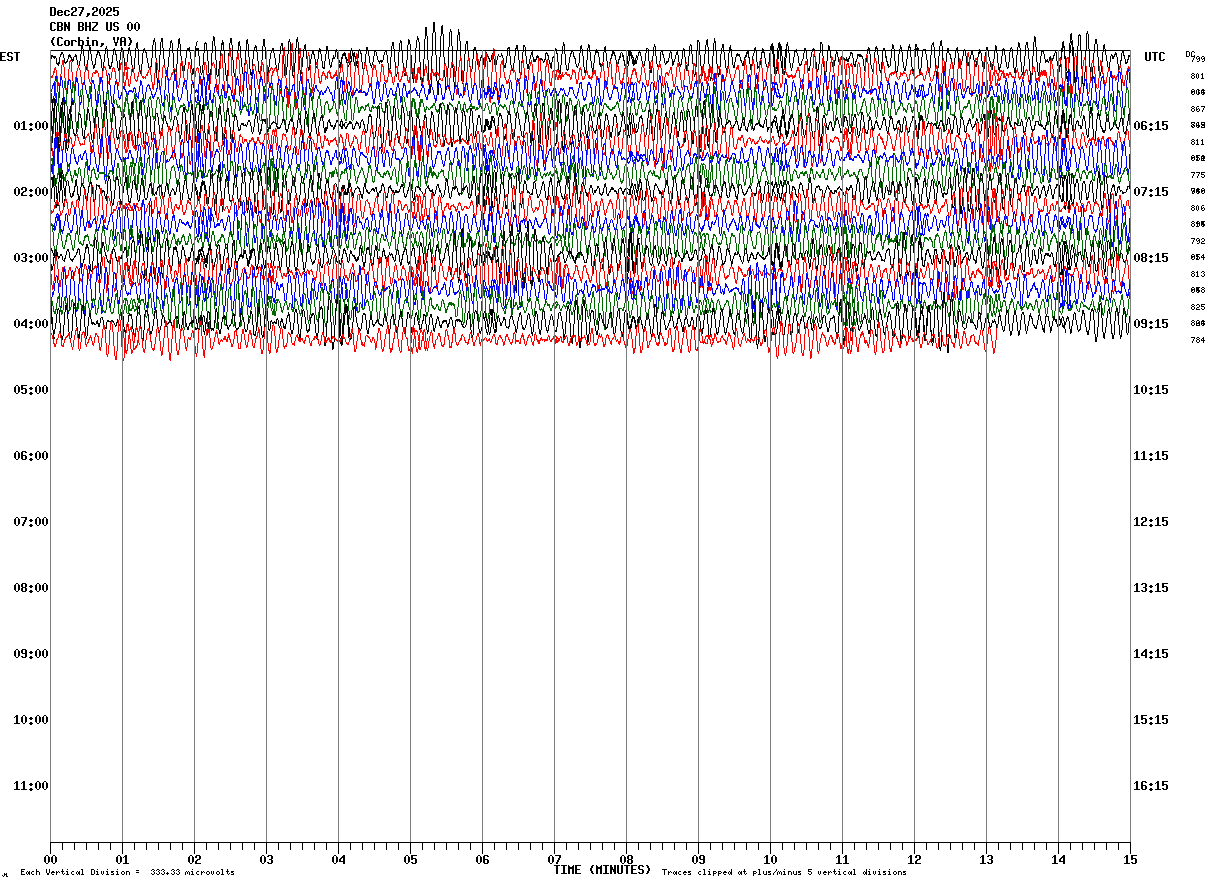
Task: Click the minute 12 axis tick label
Action: 914,859
